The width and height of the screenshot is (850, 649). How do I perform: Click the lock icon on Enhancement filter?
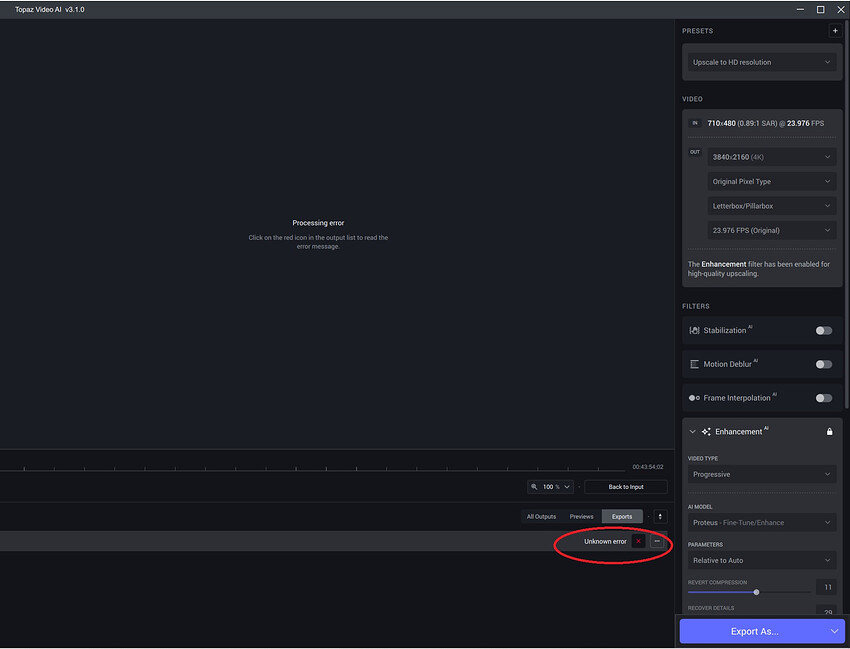(x=829, y=432)
